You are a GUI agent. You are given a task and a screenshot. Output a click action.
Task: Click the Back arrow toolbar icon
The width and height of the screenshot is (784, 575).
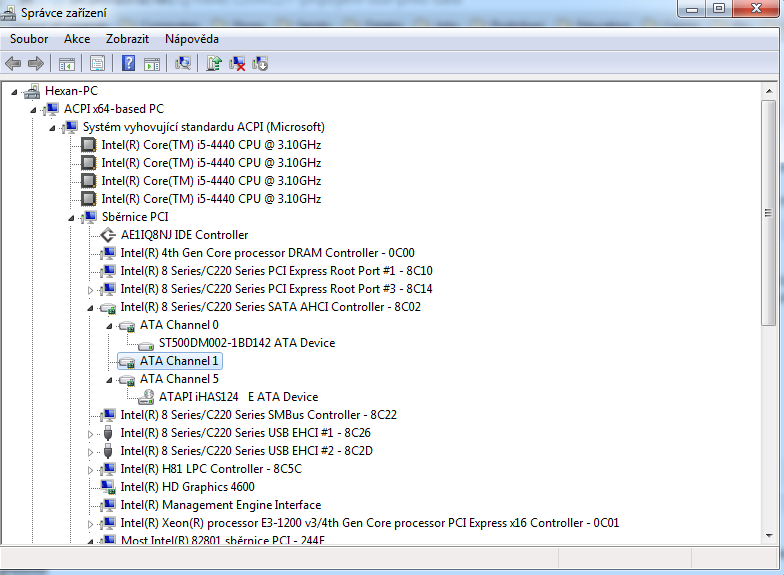tap(13, 64)
